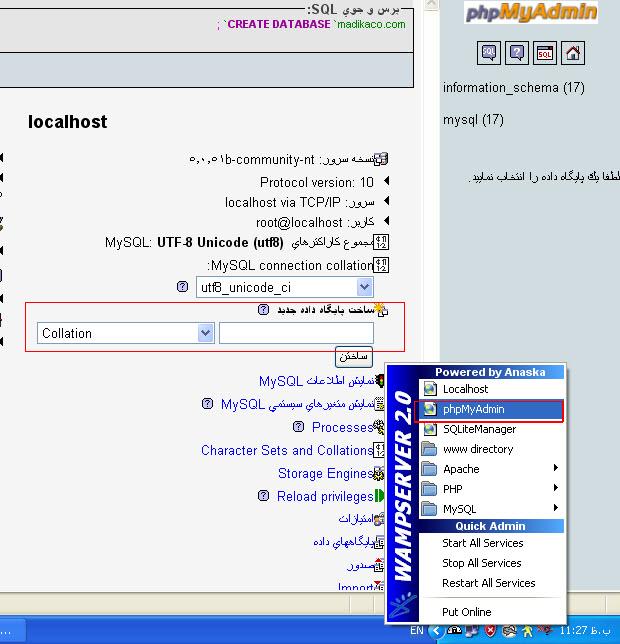620x644 pixels.
Task: Click the scrollbar up arrow of main frame
Action: (431, 4)
